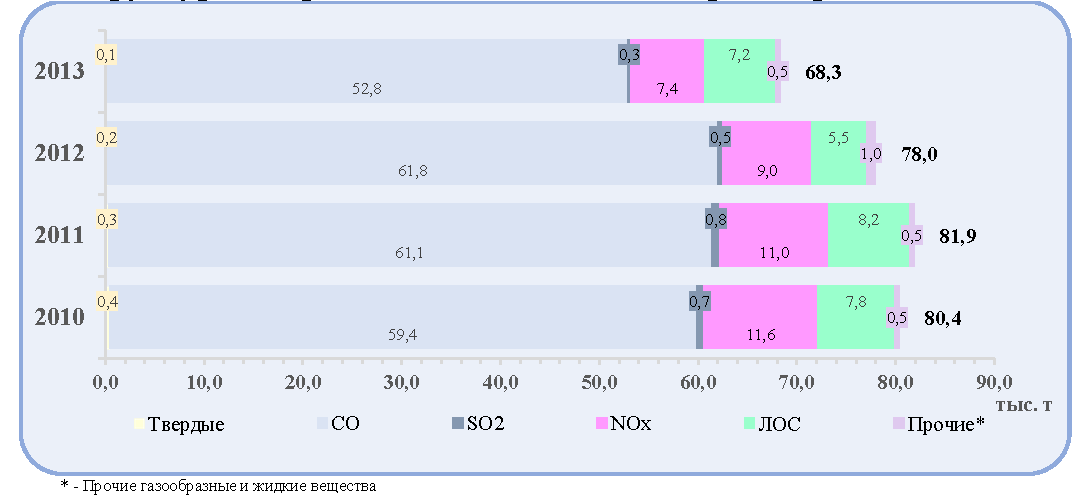Click the 2010 total label 80,4
Viewport: 1075px width, 504px height.
[942, 319]
